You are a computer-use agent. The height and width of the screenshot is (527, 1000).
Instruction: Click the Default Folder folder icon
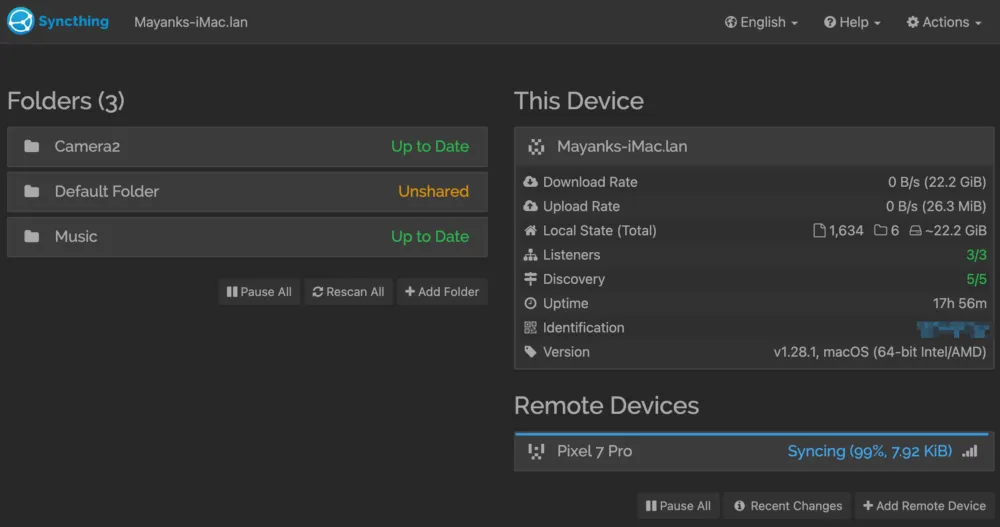[31, 191]
